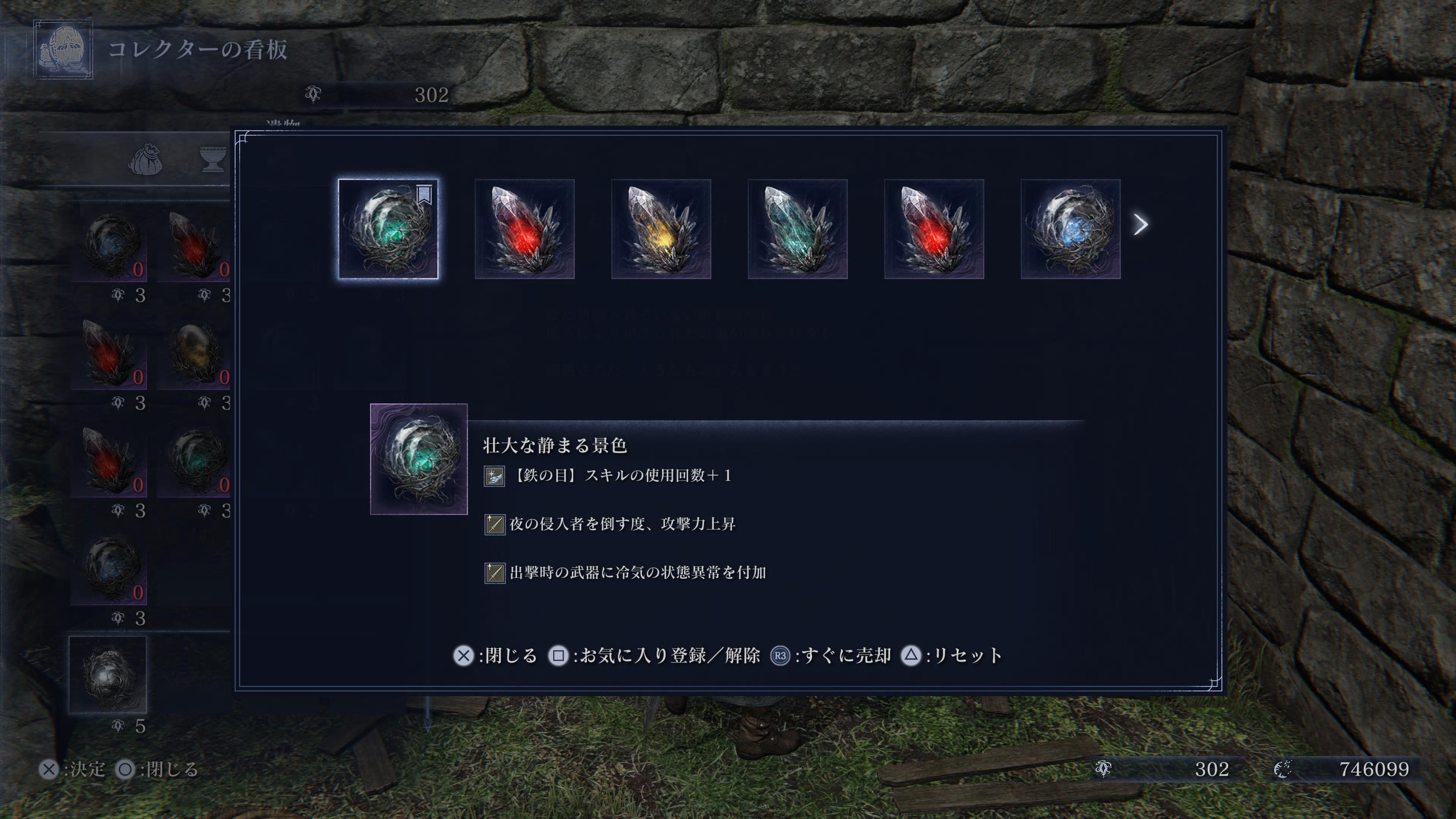Click the night invader attack effect icon
This screenshot has height=819, width=1456.
pos(494,524)
